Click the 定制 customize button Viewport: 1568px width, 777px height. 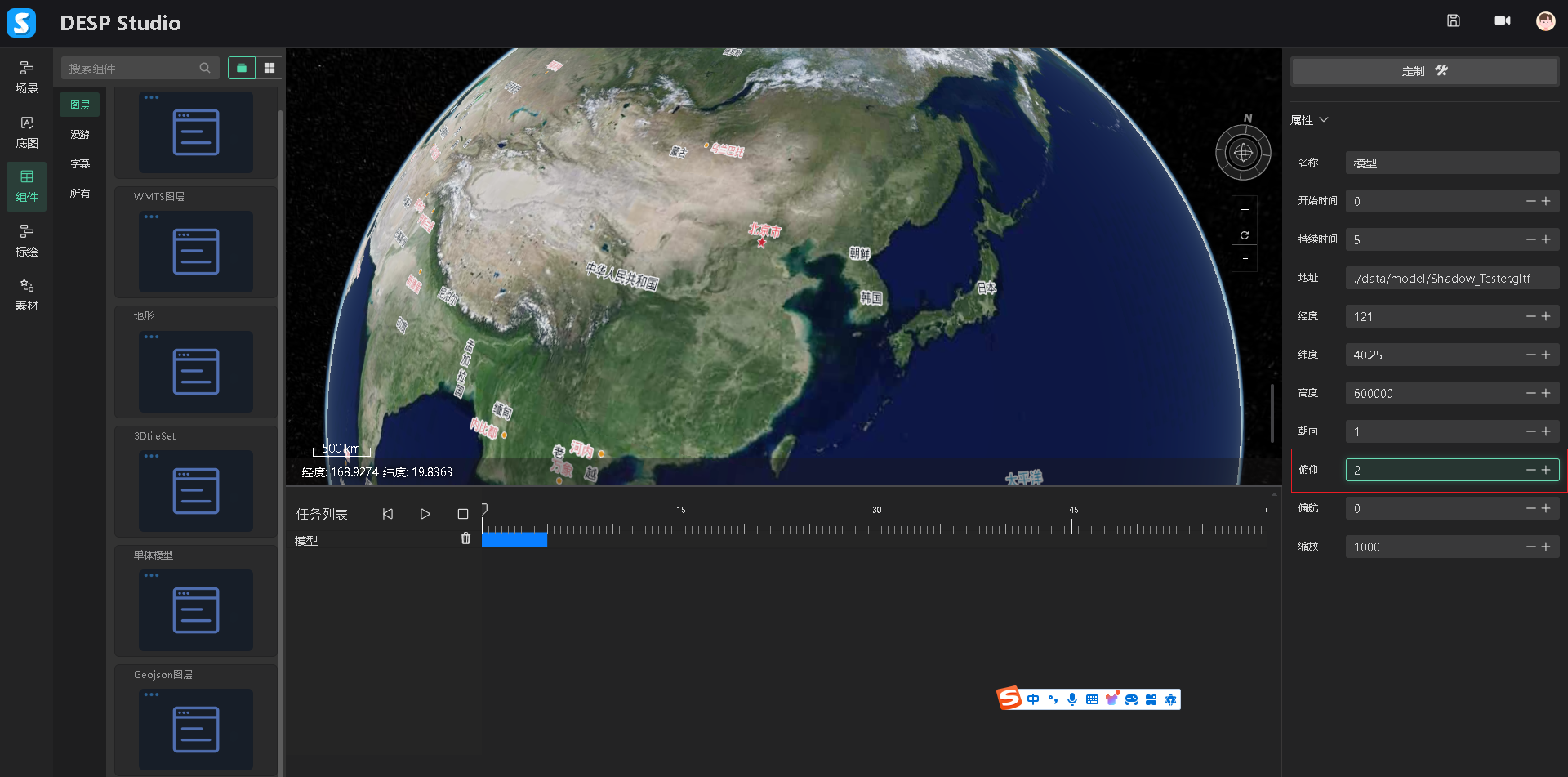click(1423, 71)
